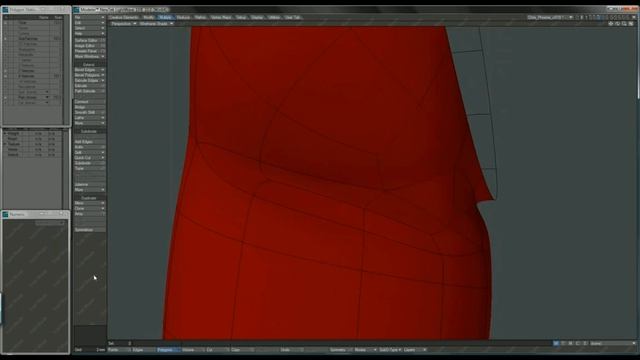Click the viewport maximize icon

631,24
